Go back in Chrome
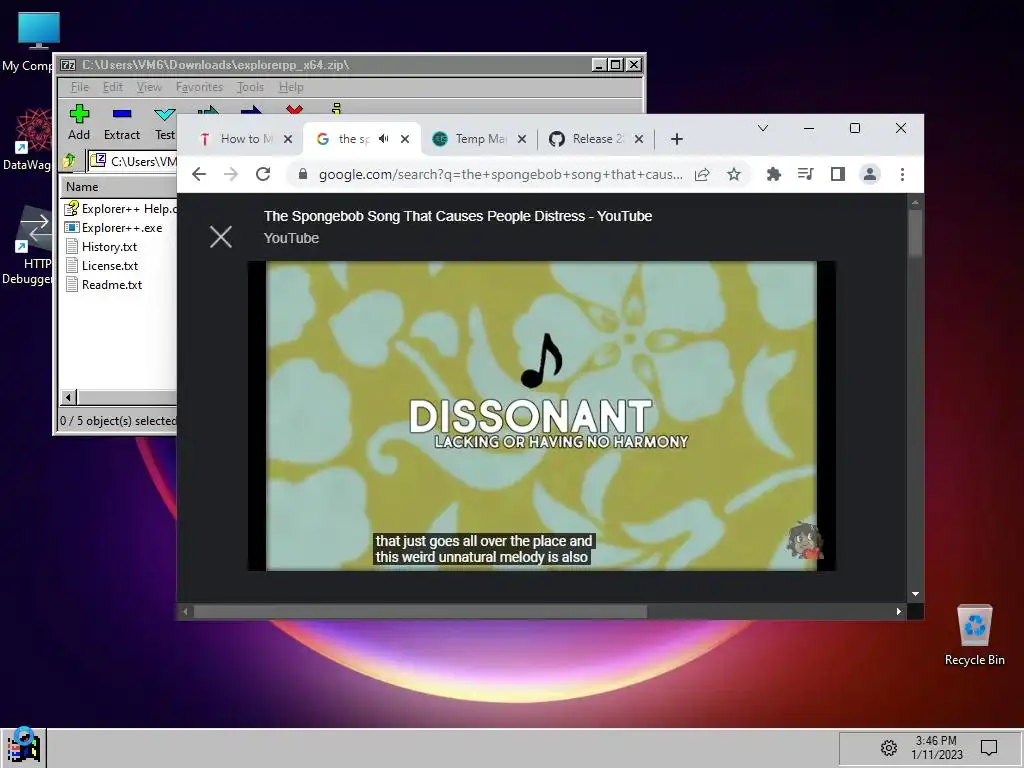This screenshot has width=1024, height=768. click(199, 174)
